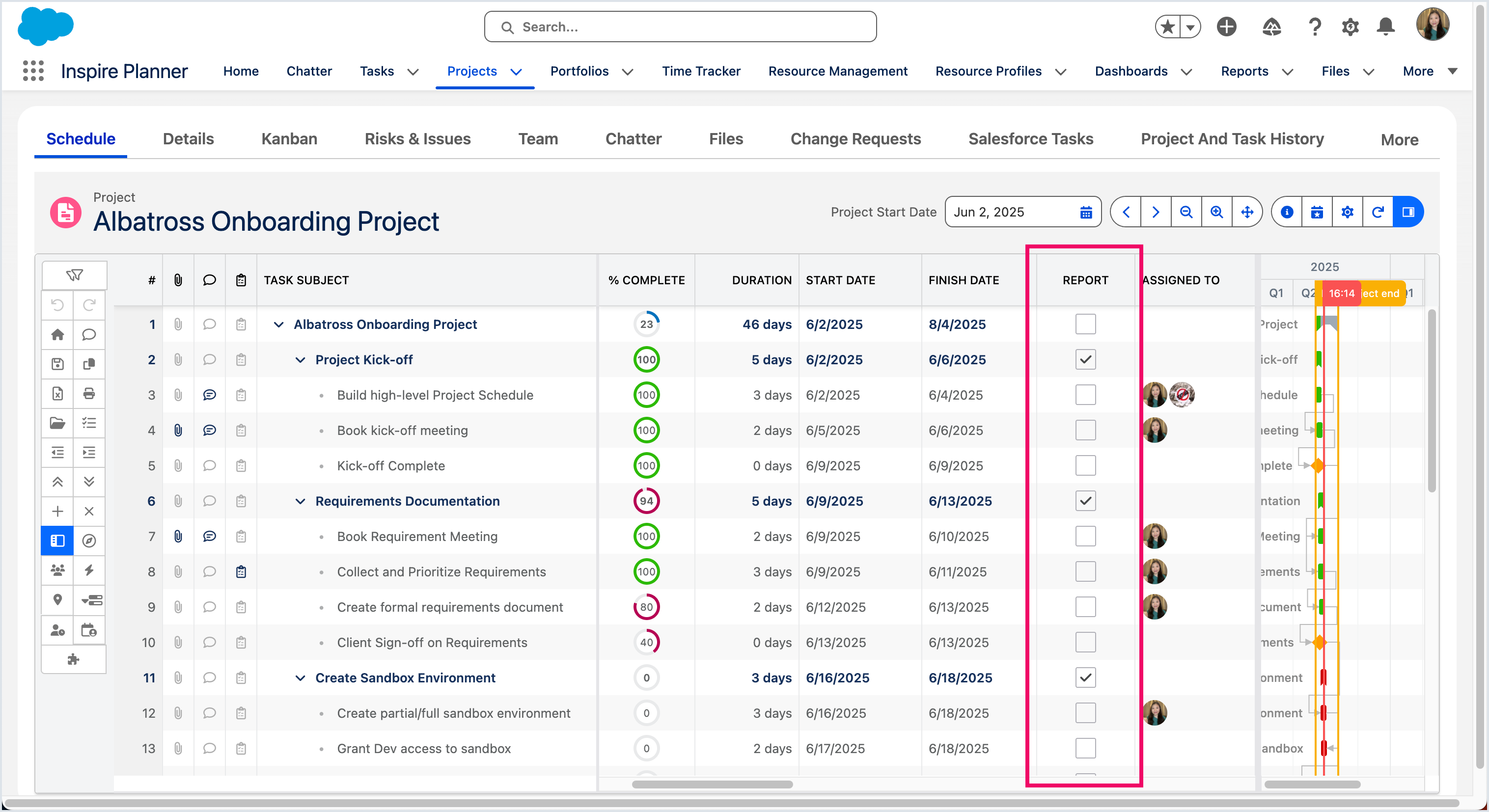The height and width of the screenshot is (812, 1489).
Task: Open team view with people group icon
Action: pyautogui.click(x=58, y=570)
